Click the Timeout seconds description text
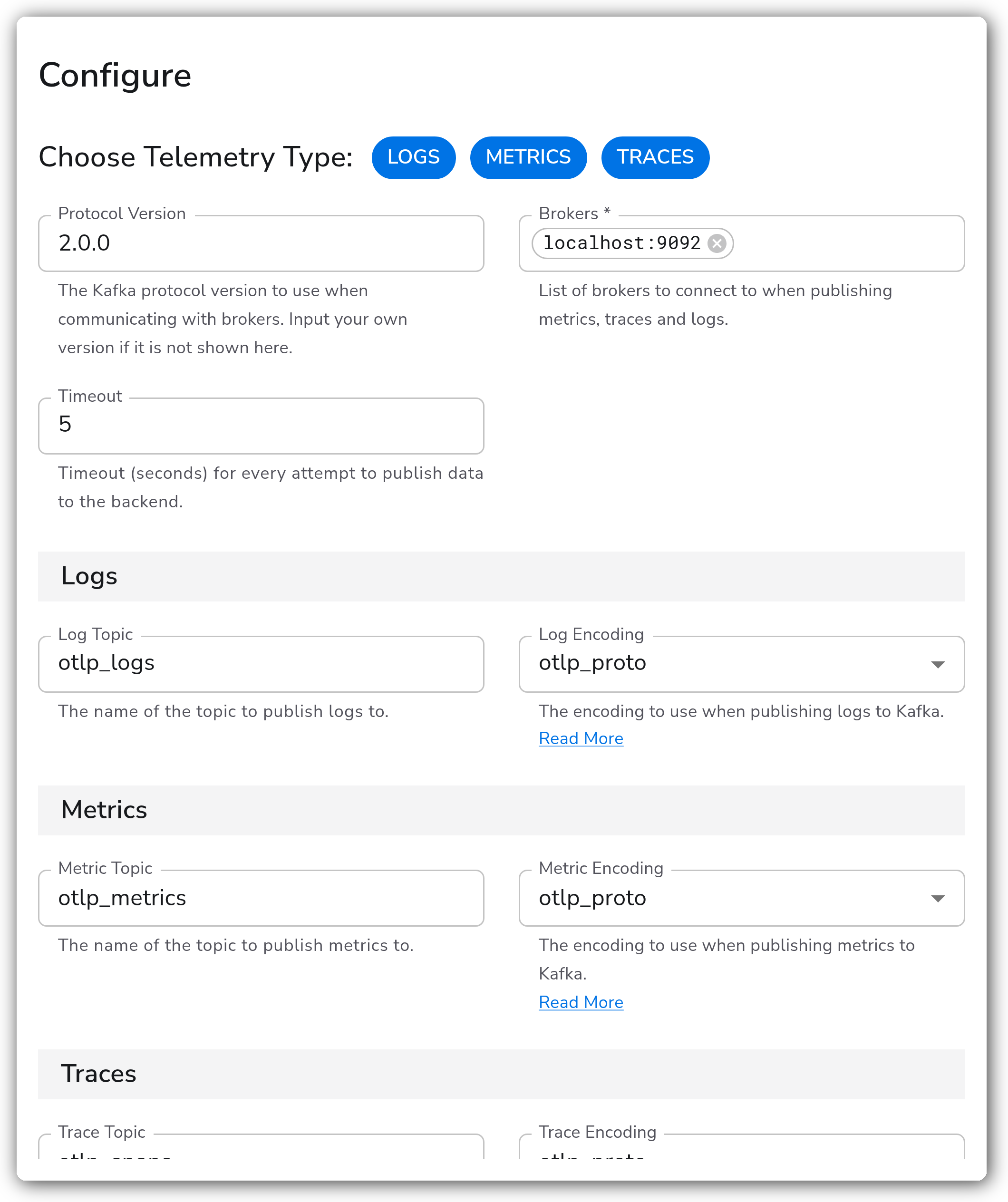The image size is (1008, 1202). coord(270,488)
